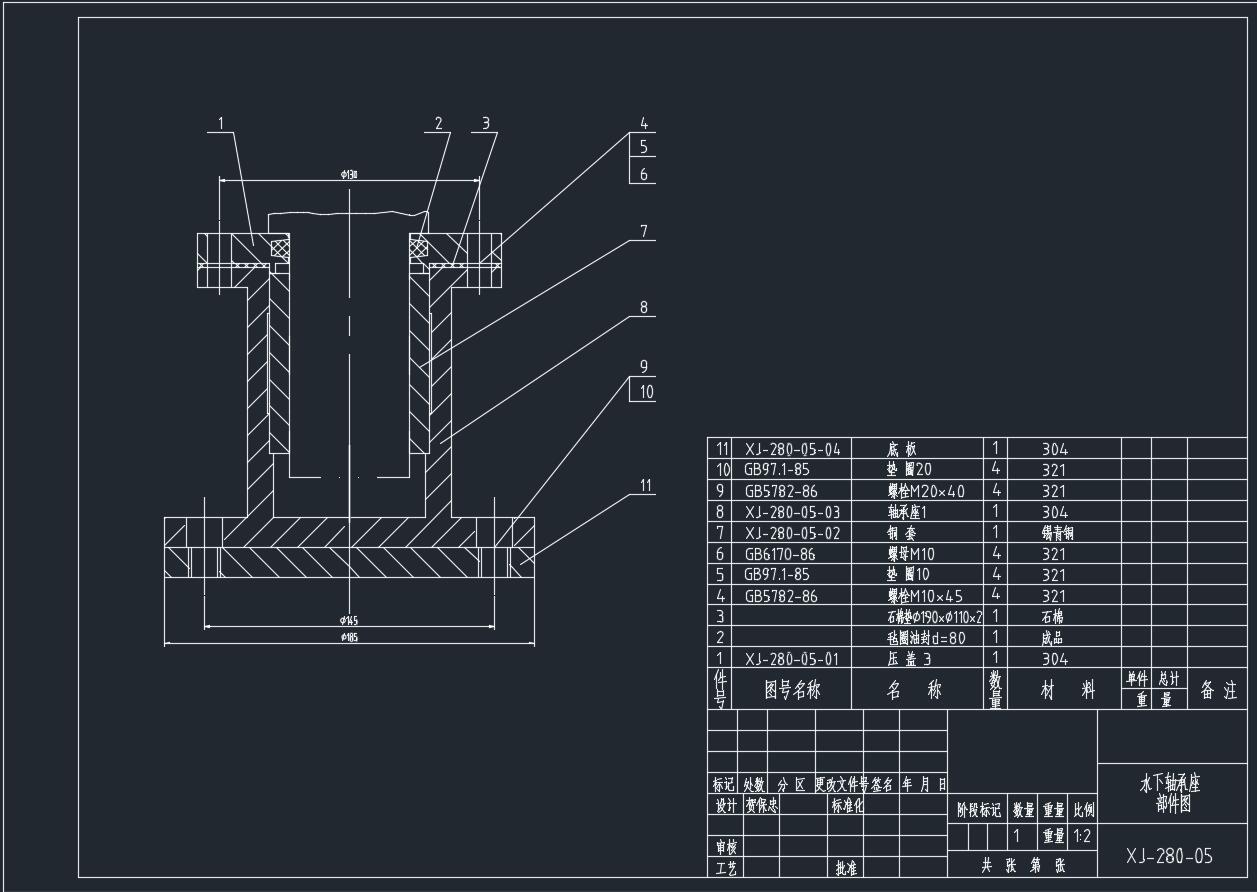1257x892 pixels.
Task: Select the '年 月 日' date header
Action: coord(923,784)
